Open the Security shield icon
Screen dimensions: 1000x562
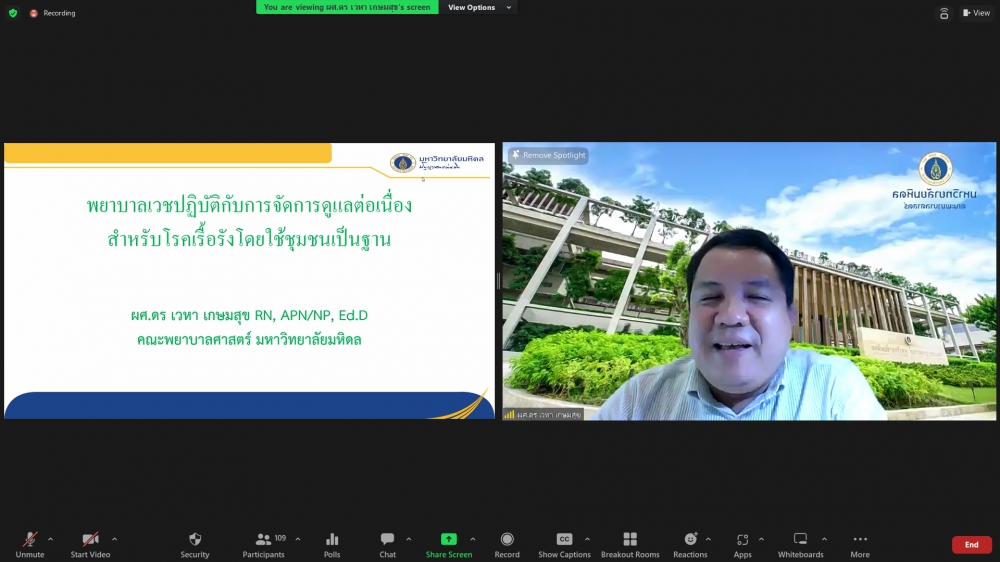pos(195,540)
